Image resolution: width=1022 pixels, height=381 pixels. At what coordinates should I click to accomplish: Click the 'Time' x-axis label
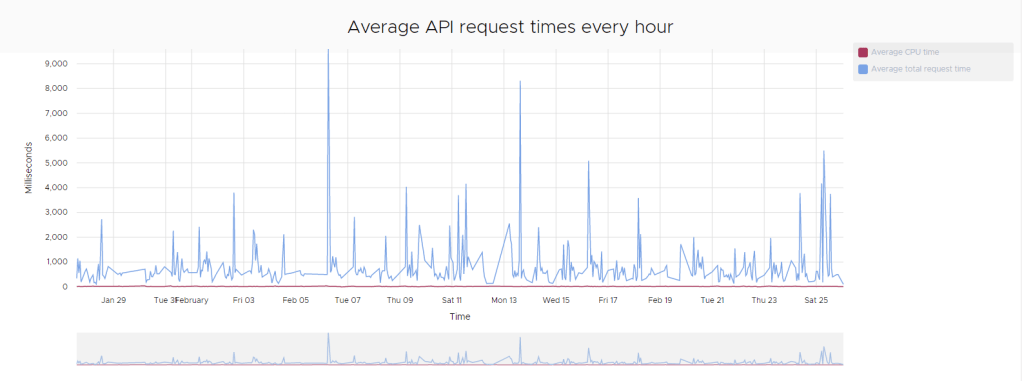pyautogui.click(x=460, y=317)
